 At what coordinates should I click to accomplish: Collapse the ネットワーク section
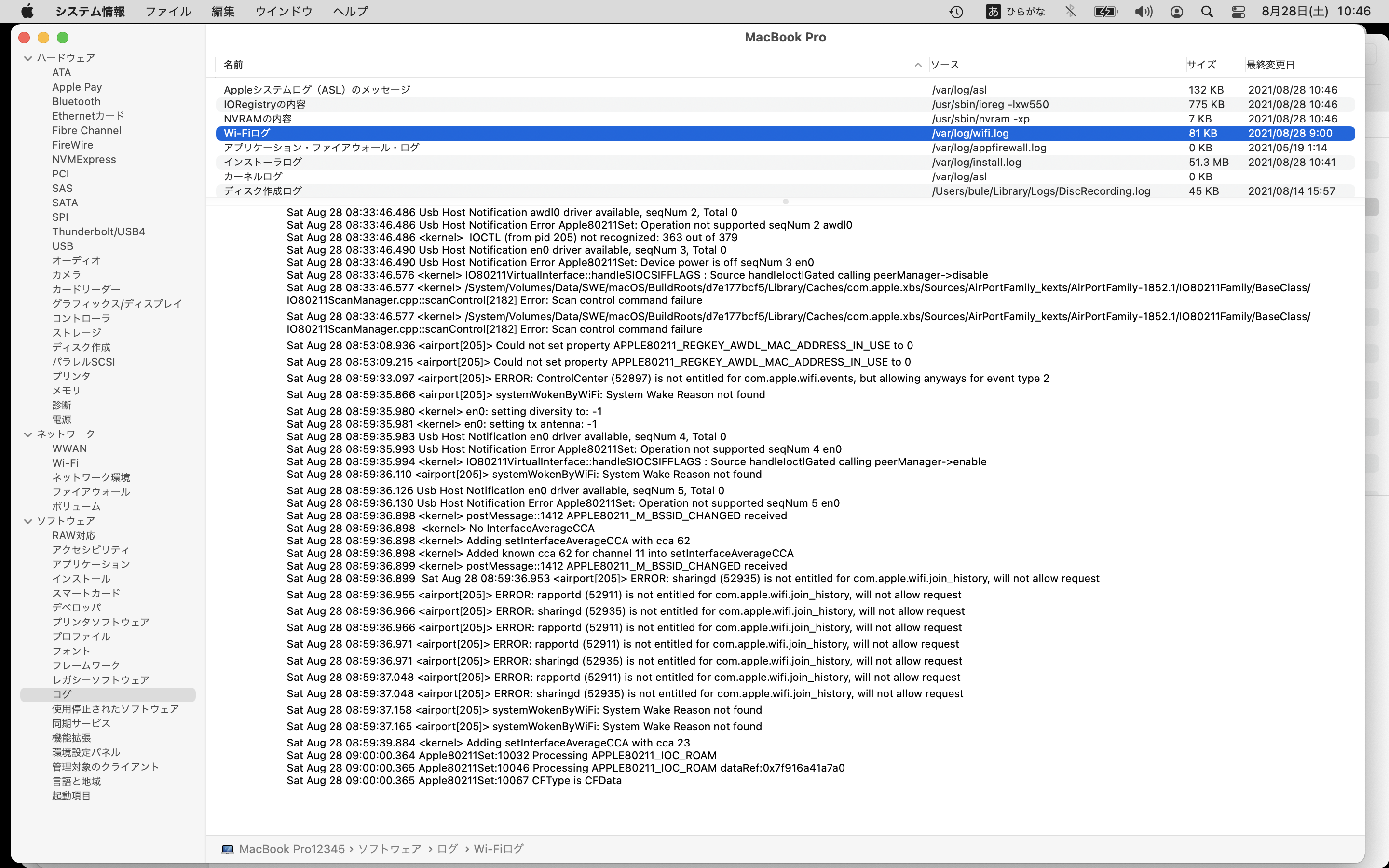point(27,434)
